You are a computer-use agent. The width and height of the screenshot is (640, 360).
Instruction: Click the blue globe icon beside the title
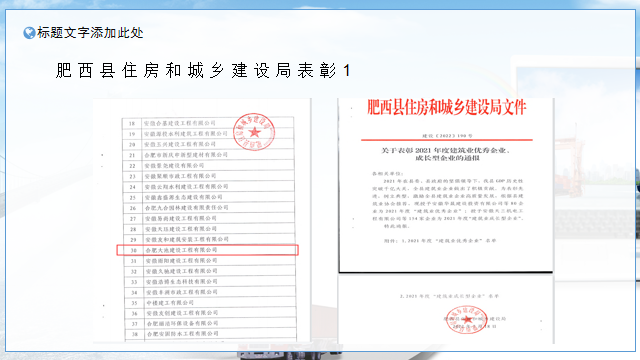pos(29,33)
